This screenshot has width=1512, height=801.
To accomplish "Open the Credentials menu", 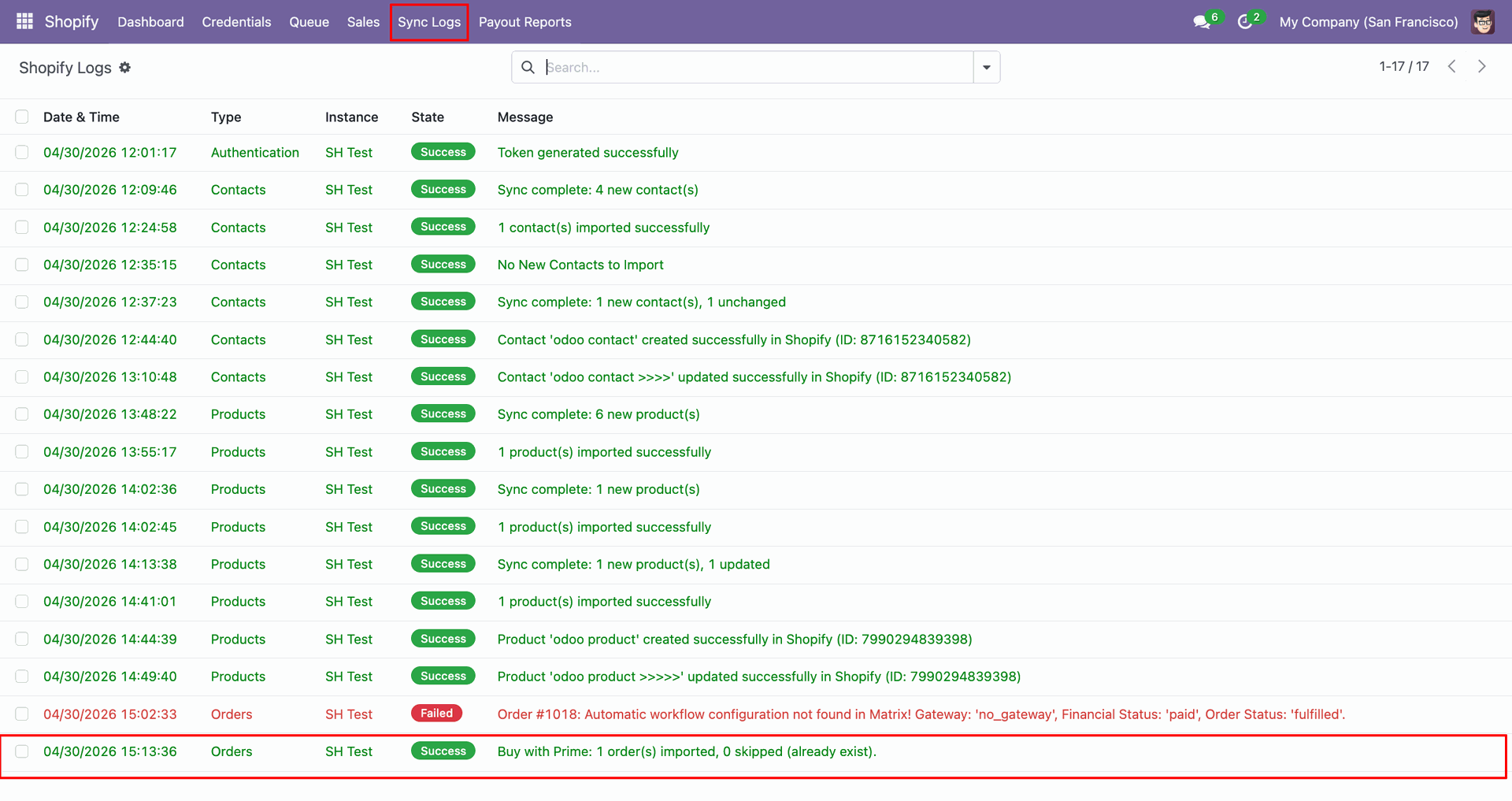I will click(x=236, y=22).
